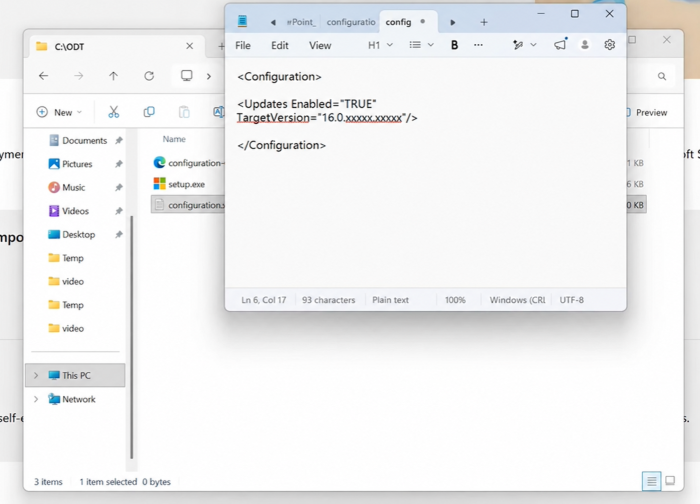This screenshot has width=700, height=504.
Task: Unpin Documents using its pin icon
Action: pos(119,141)
